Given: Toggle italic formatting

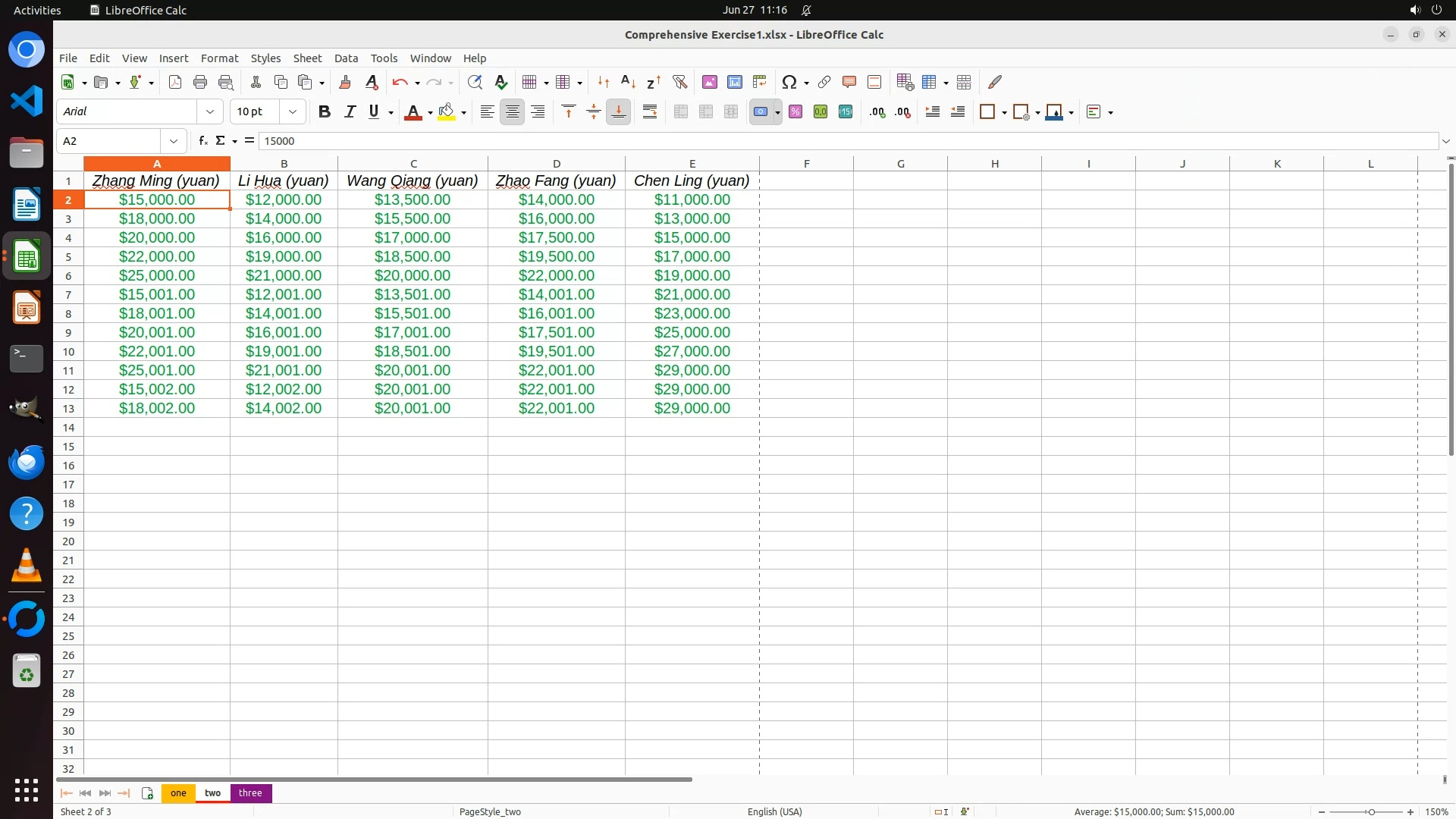Looking at the screenshot, I should [x=350, y=111].
